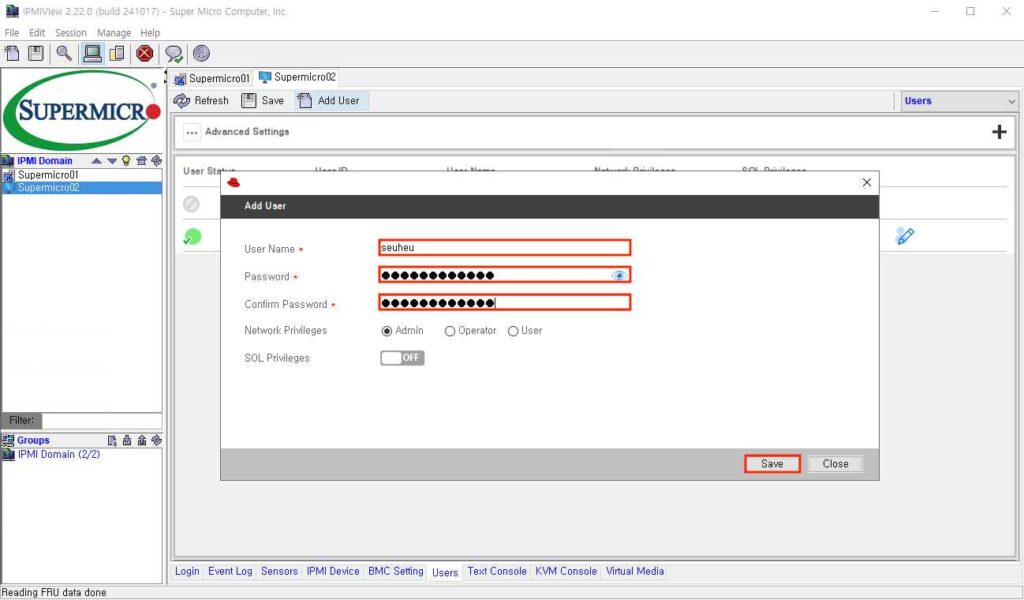Click Refresh in the Users toolbar
This screenshot has height=600, width=1024.
[201, 101]
